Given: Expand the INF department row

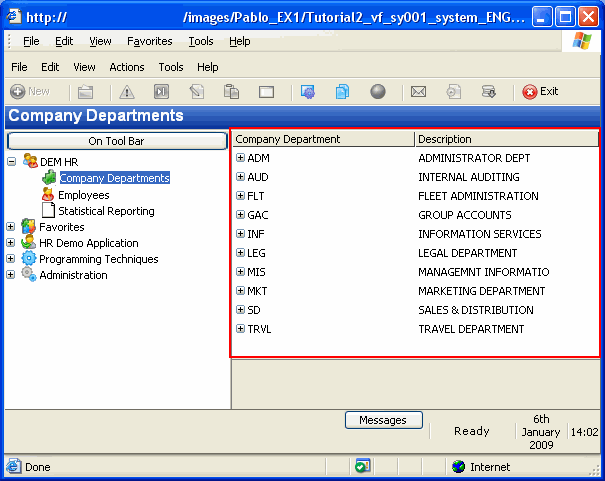Looking at the screenshot, I should click(x=240, y=234).
